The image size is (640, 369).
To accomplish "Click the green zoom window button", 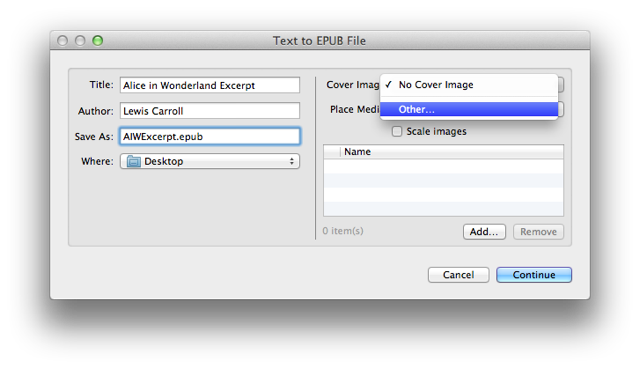I will point(98,40).
